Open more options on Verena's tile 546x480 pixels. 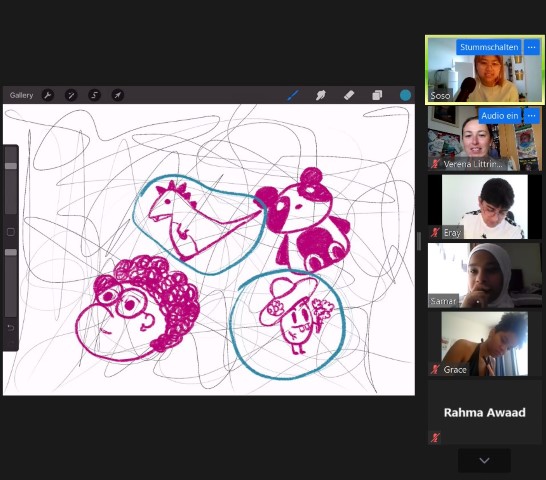(531, 116)
